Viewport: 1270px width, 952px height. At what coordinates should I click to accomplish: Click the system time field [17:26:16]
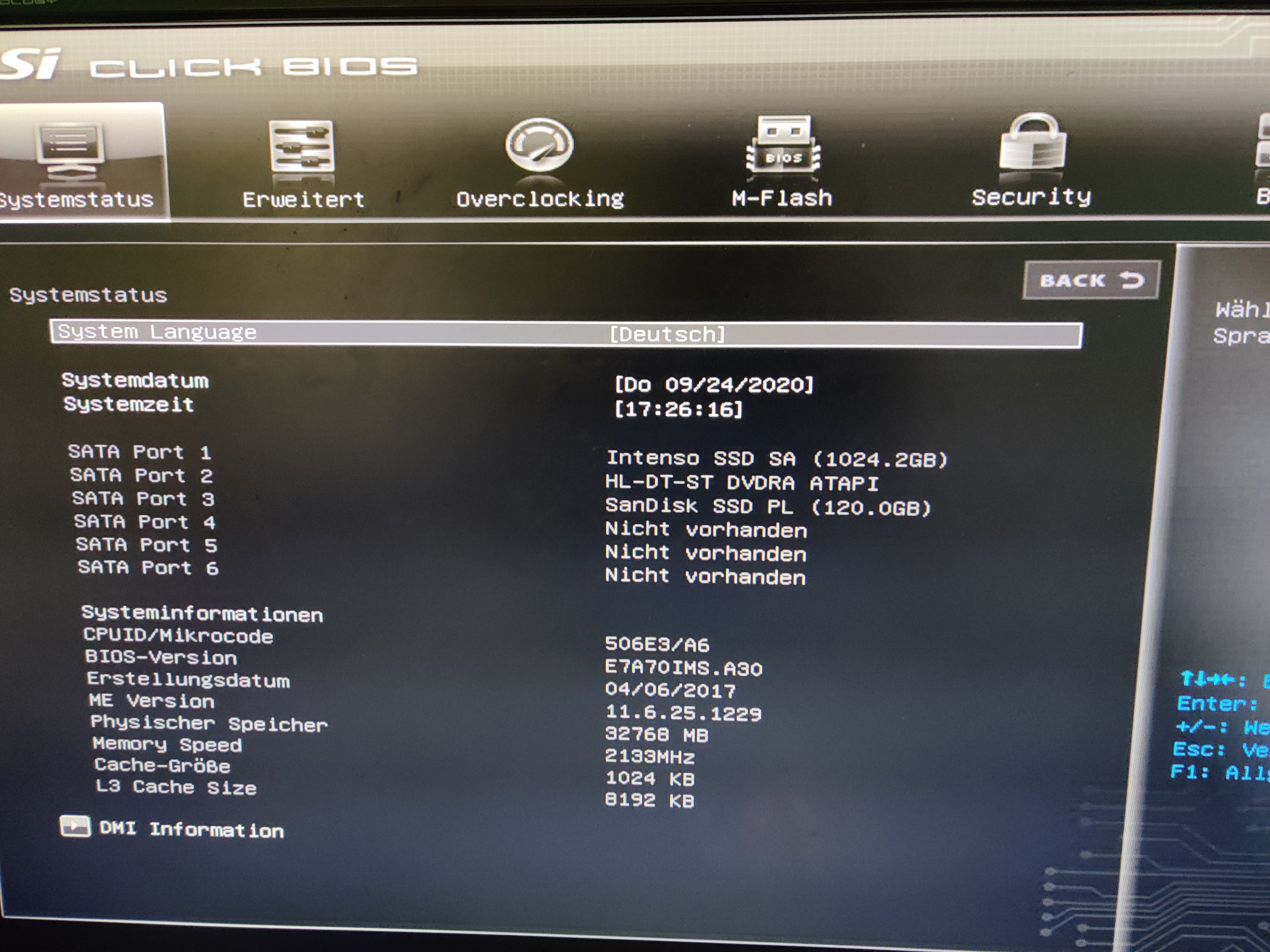click(x=678, y=409)
